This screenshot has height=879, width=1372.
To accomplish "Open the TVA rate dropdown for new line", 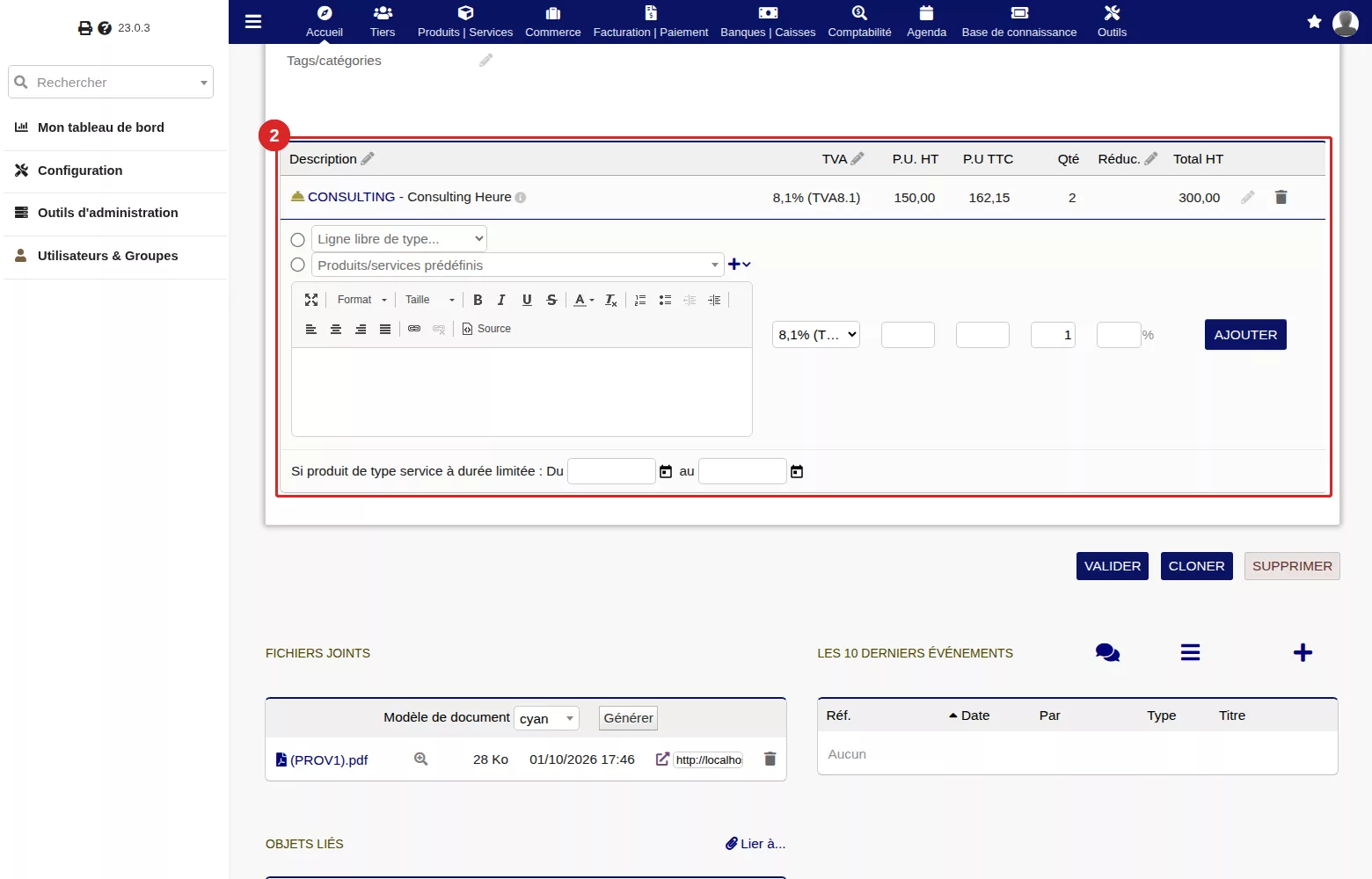I will click(816, 335).
